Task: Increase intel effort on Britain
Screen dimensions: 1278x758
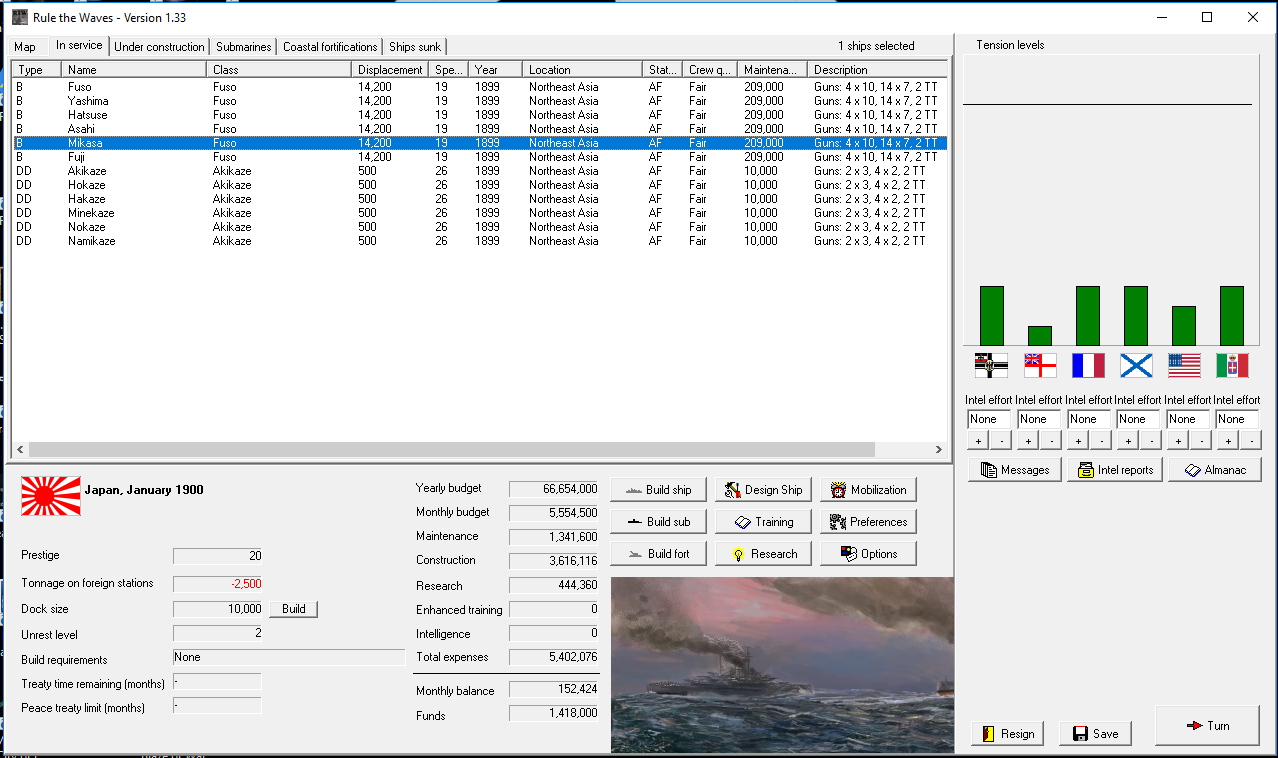Action: click(x=1028, y=440)
